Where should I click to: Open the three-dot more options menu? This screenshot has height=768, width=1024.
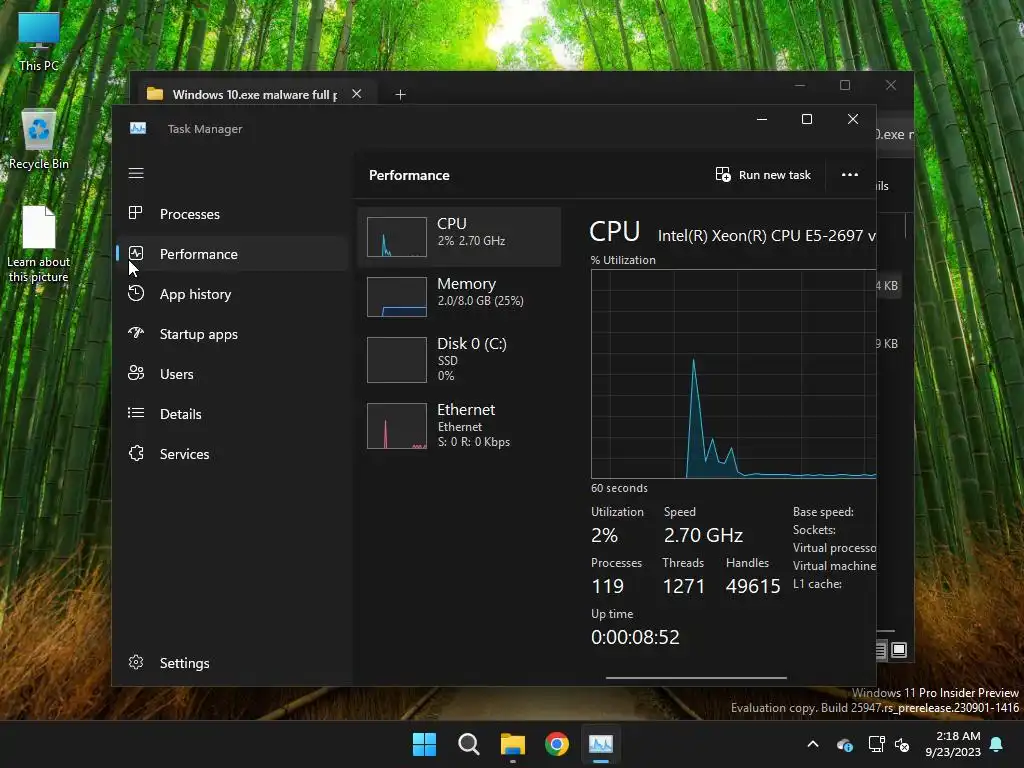click(x=850, y=174)
